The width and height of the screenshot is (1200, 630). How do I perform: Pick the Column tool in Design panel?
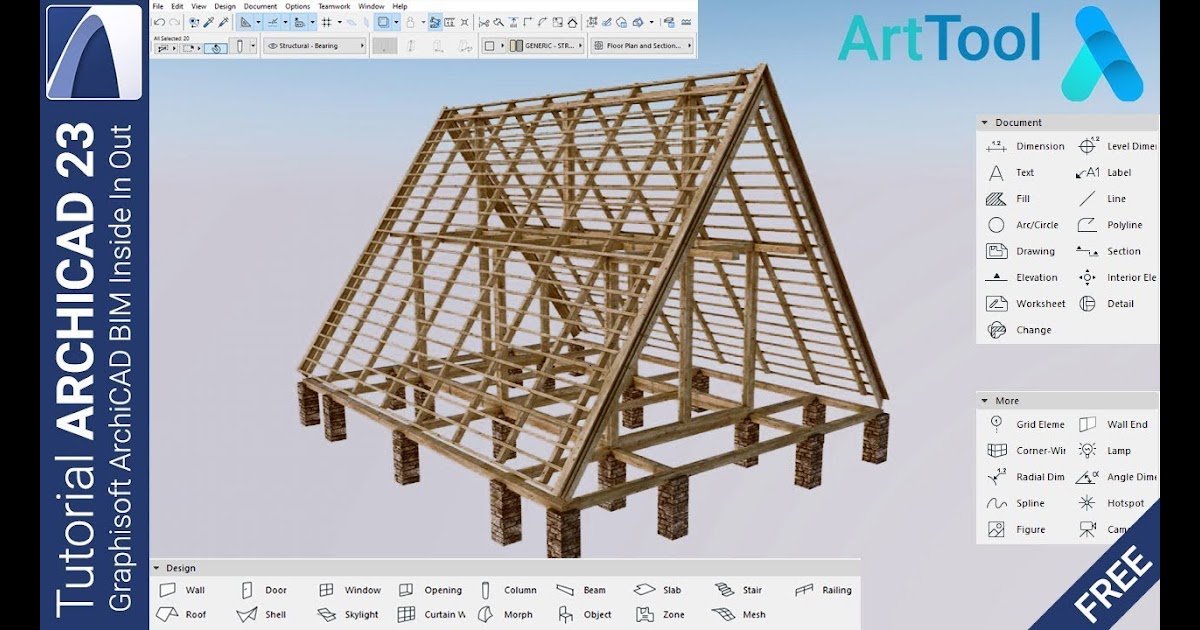coord(507,590)
